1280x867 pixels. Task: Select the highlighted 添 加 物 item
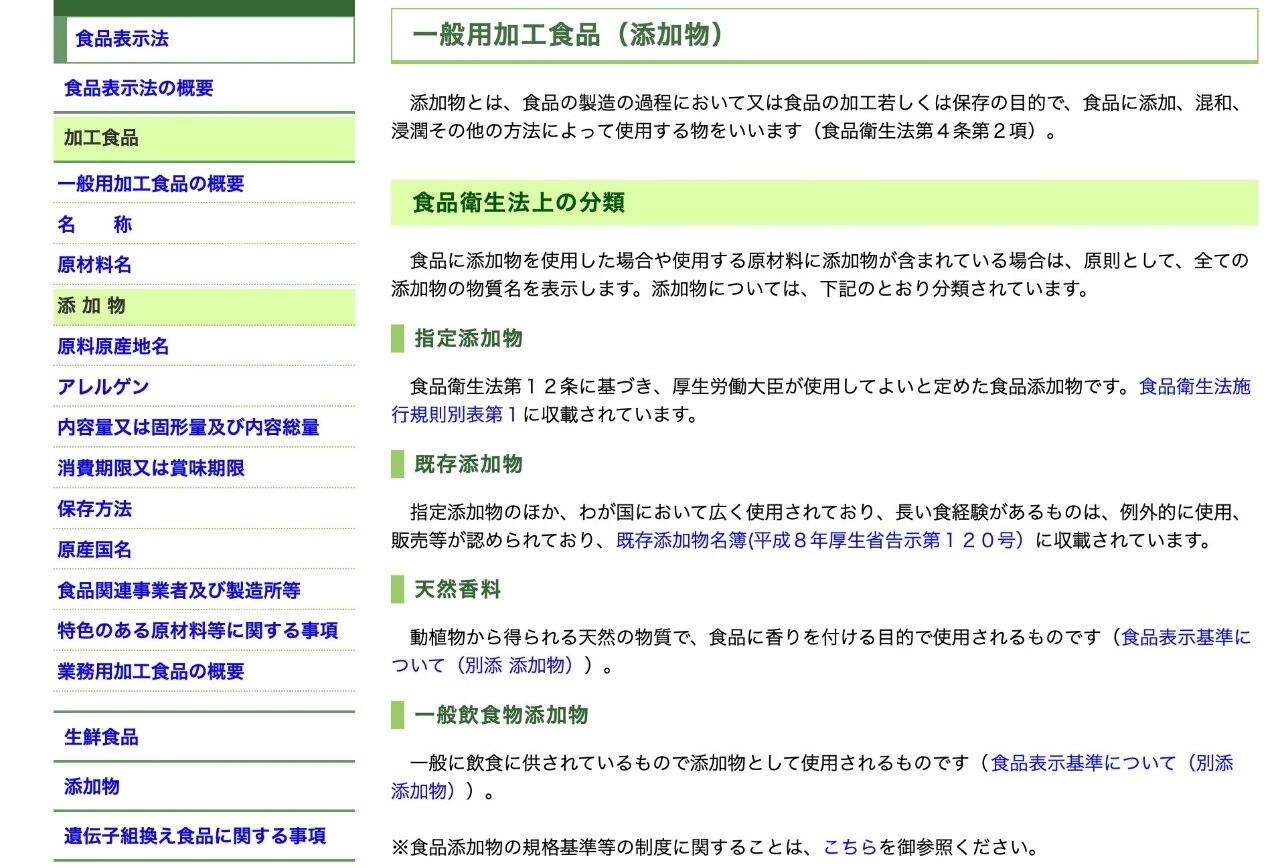click(92, 306)
